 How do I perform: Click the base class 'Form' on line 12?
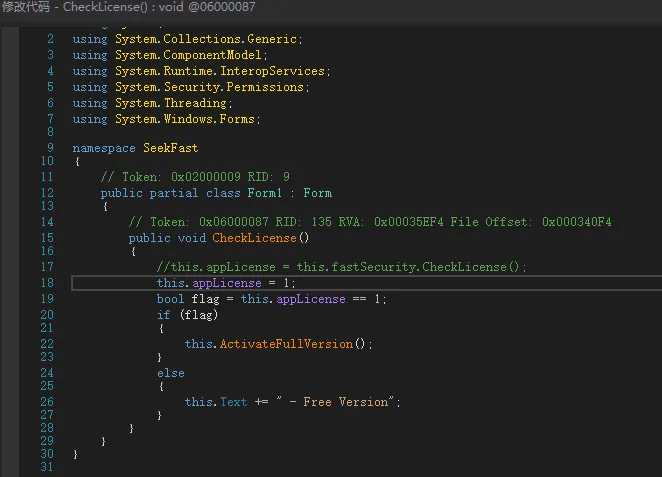(317, 193)
